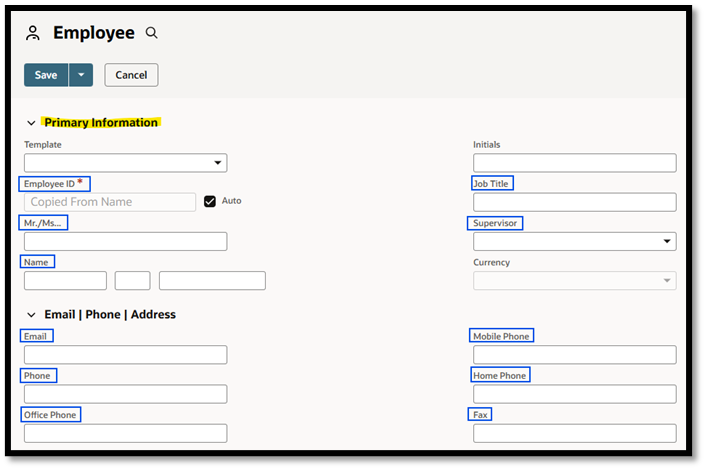Open the Currency dropdown
The image size is (705, 469).
tap(575, 281)
